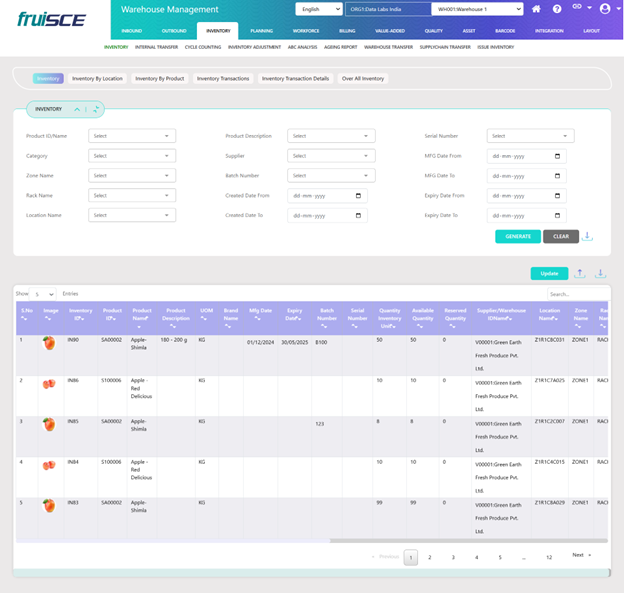Expand the Supplier select dropdown
The image size is (624, 593).
point(330,156)
